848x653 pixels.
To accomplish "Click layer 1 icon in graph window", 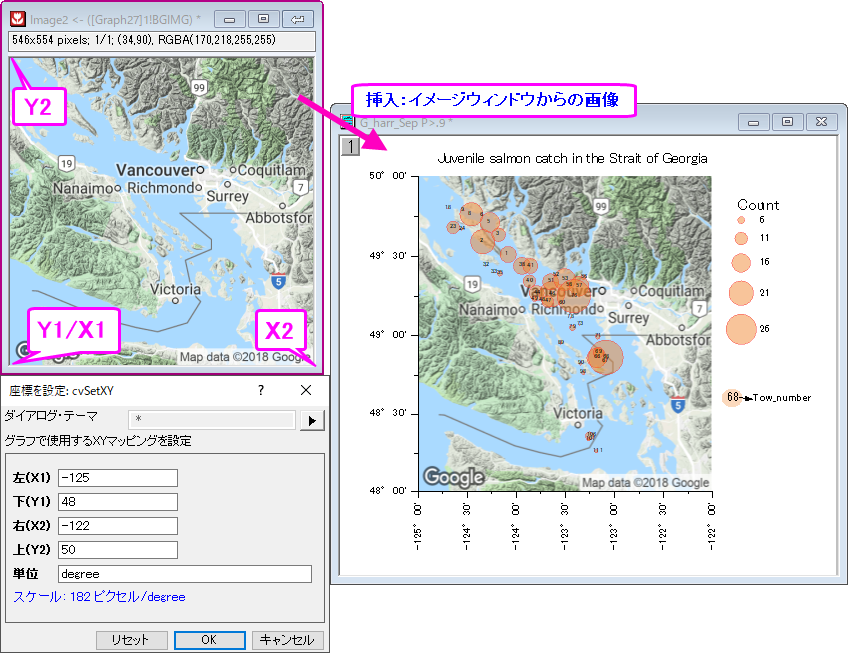I will (350, 146).
